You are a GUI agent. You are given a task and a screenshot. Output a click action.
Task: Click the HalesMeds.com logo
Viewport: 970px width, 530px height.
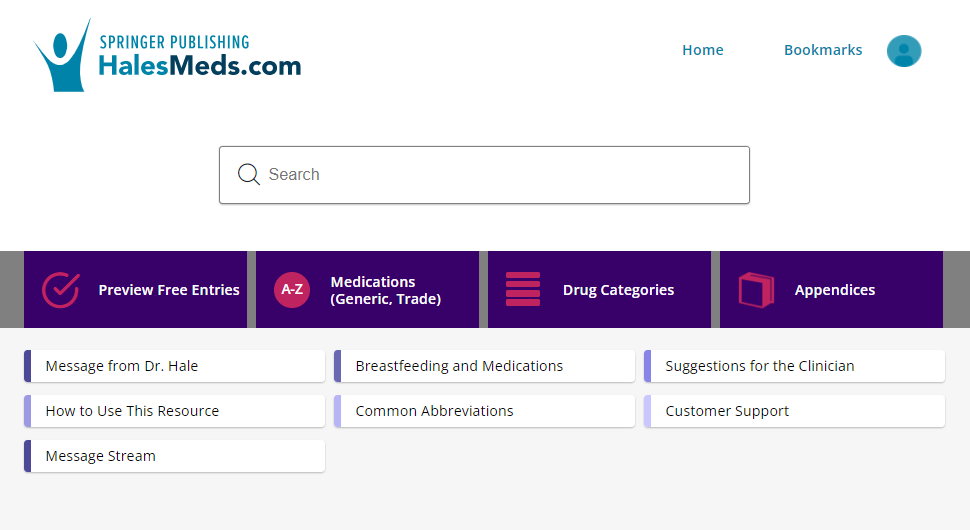click(167, 55)
